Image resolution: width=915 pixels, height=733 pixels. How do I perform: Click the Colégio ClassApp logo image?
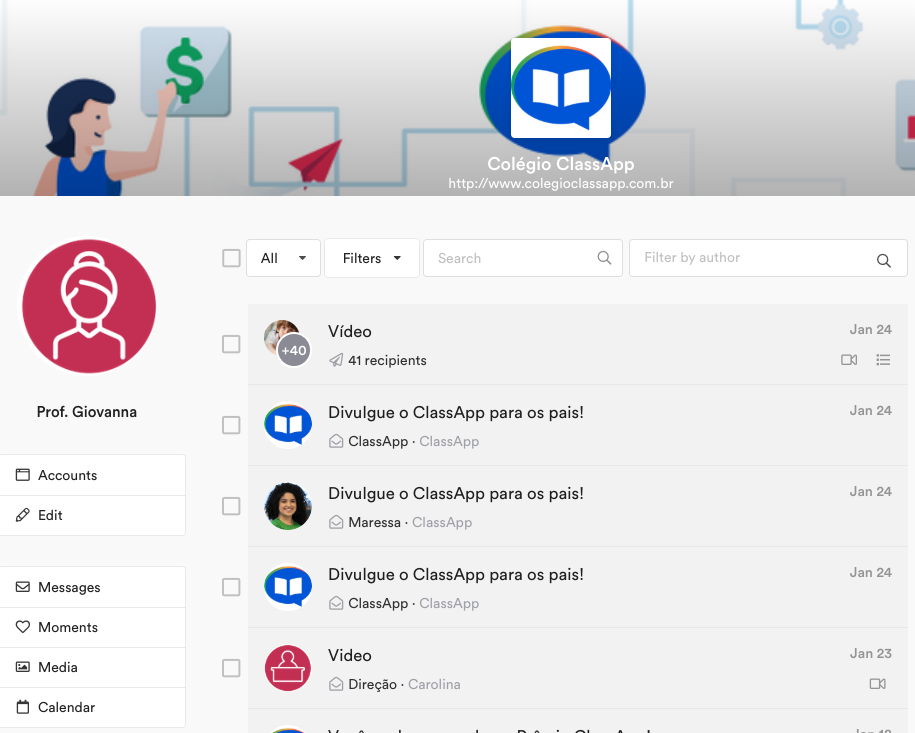(561, 88)
